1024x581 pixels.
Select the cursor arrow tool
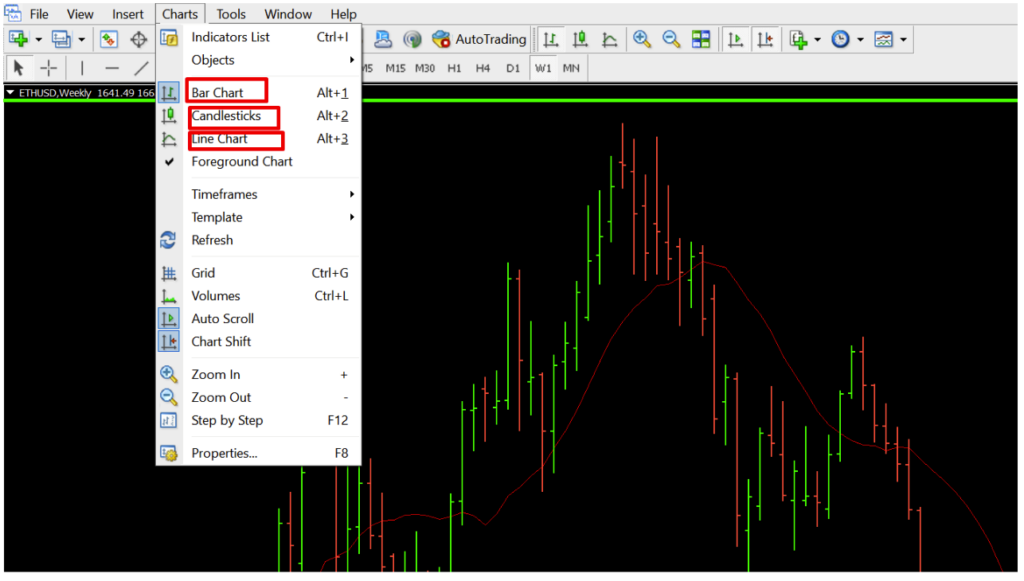[18, 68]
